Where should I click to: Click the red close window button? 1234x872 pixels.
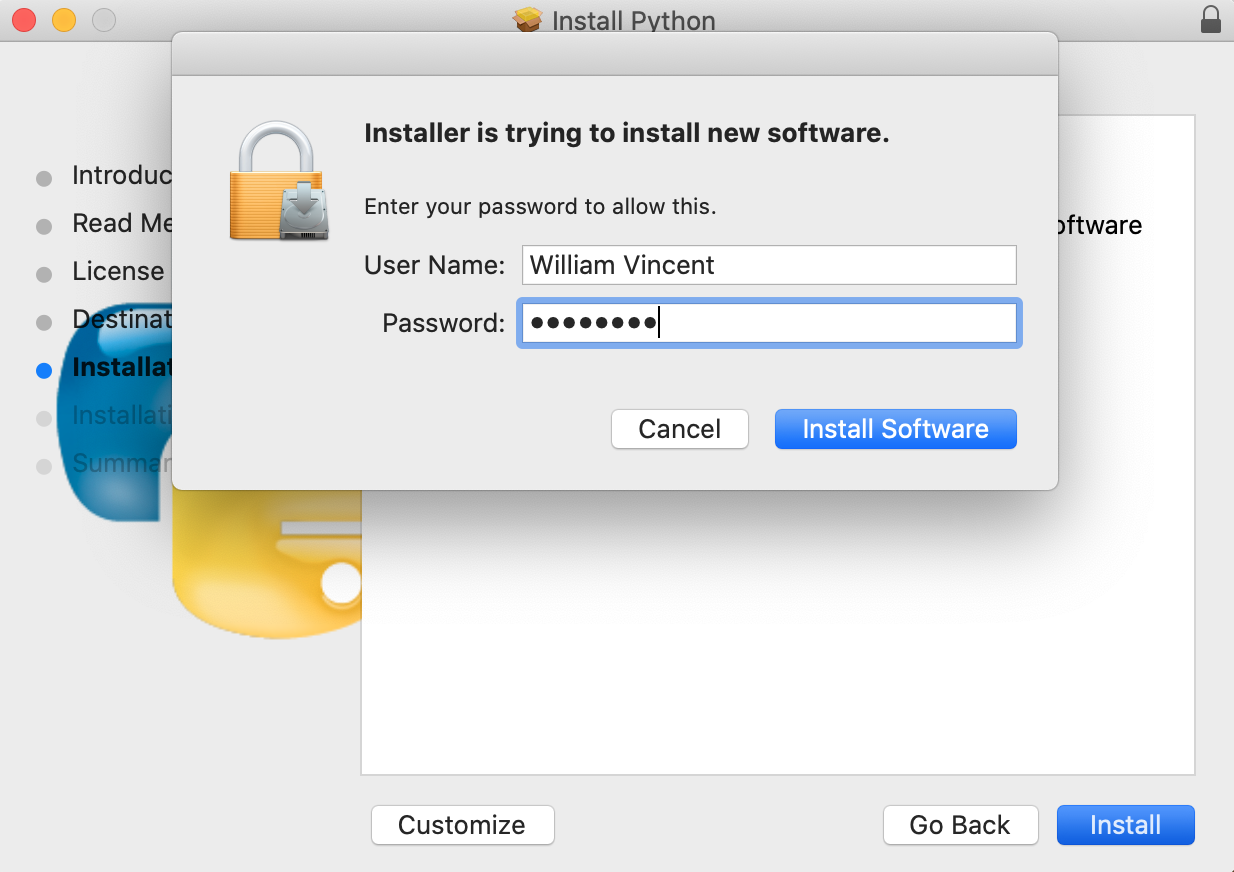(24, 19)
